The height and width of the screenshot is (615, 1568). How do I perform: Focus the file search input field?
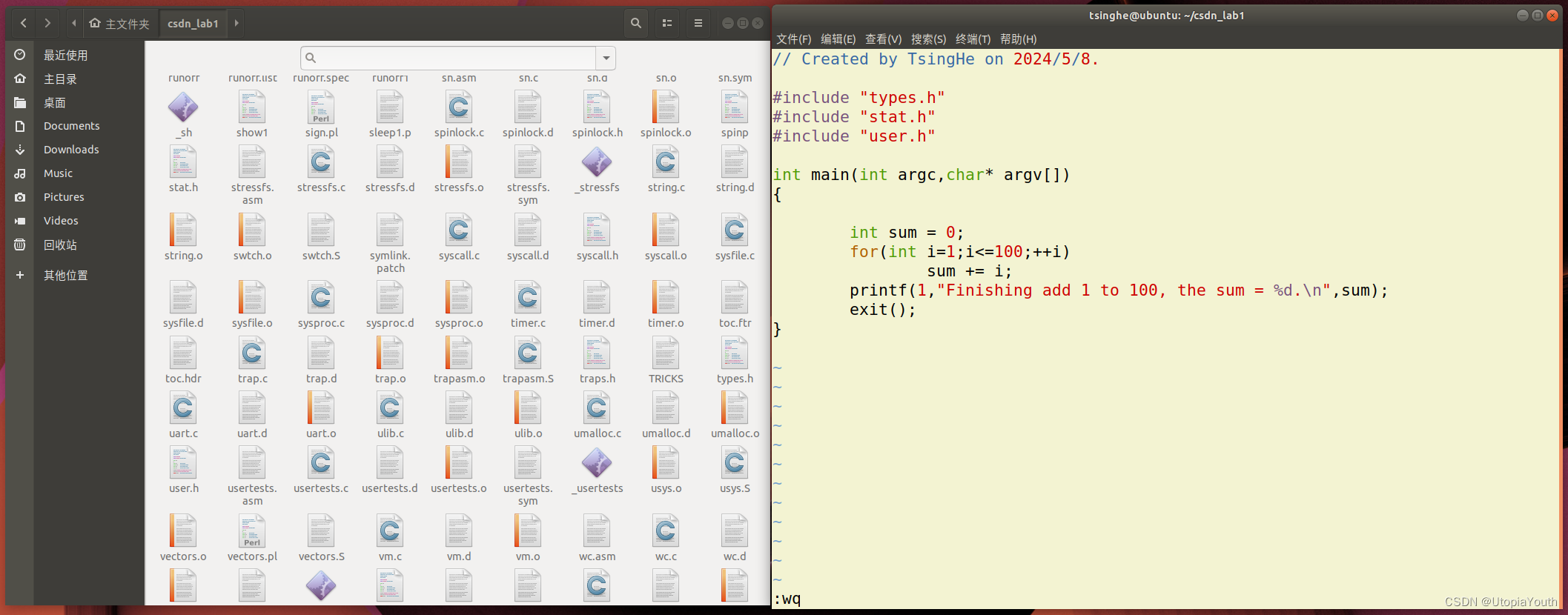449,58
